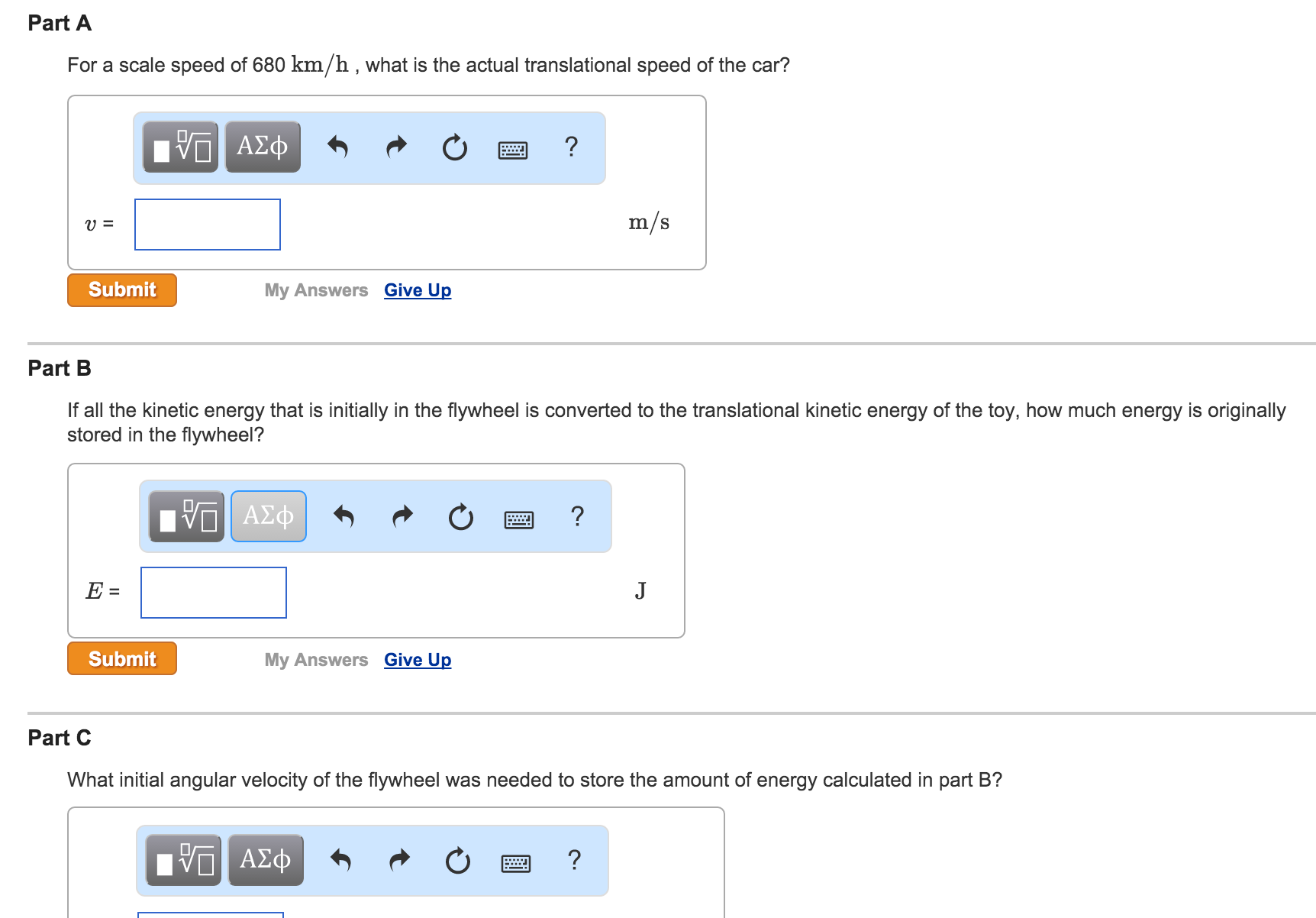Viewport: 1316px width, 918px height.
Task: Focus the energy E answer input box
Action: pyautogui.click(x=214, y=593)
